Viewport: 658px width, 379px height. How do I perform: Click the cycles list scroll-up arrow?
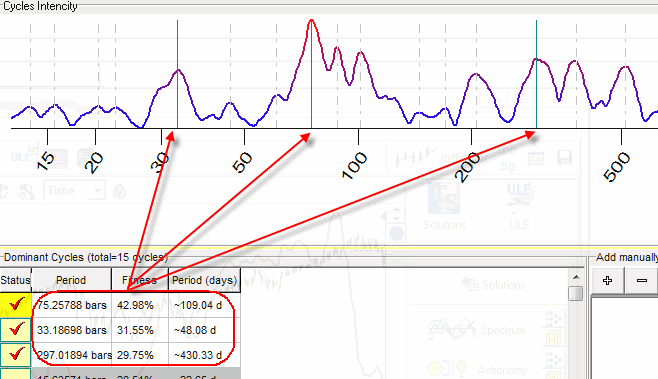tap(576, 277)
